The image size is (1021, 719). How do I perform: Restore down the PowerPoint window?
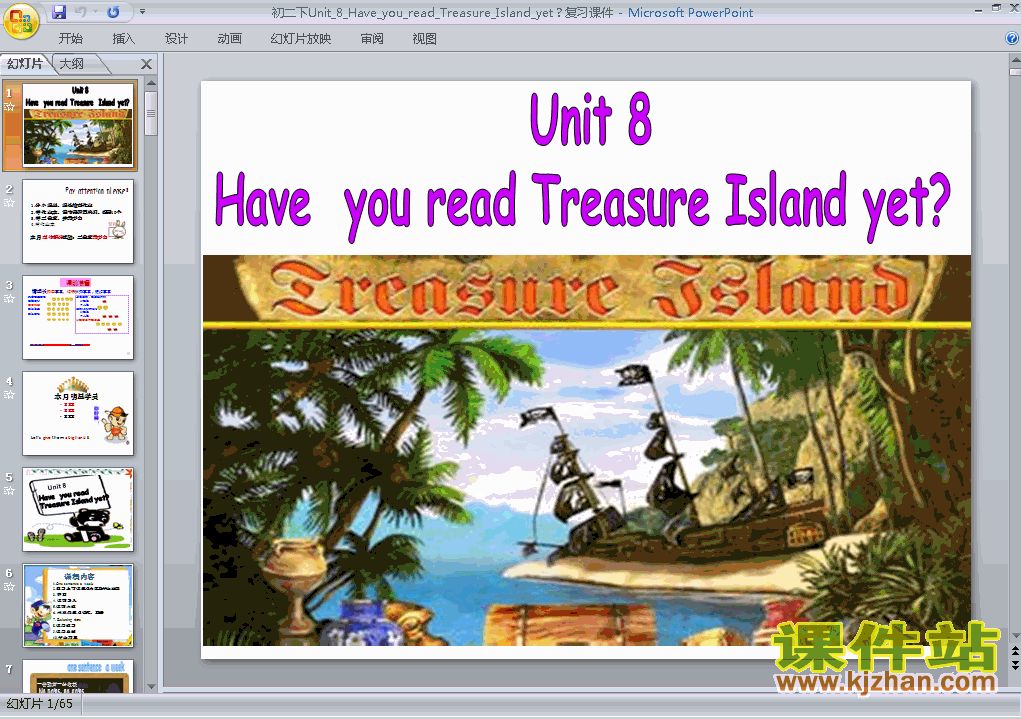click(996, 8)
